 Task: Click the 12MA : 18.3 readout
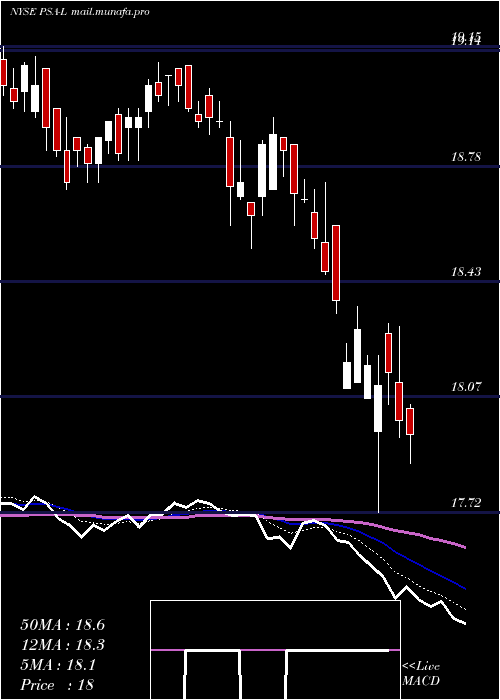tap(62, 645)
